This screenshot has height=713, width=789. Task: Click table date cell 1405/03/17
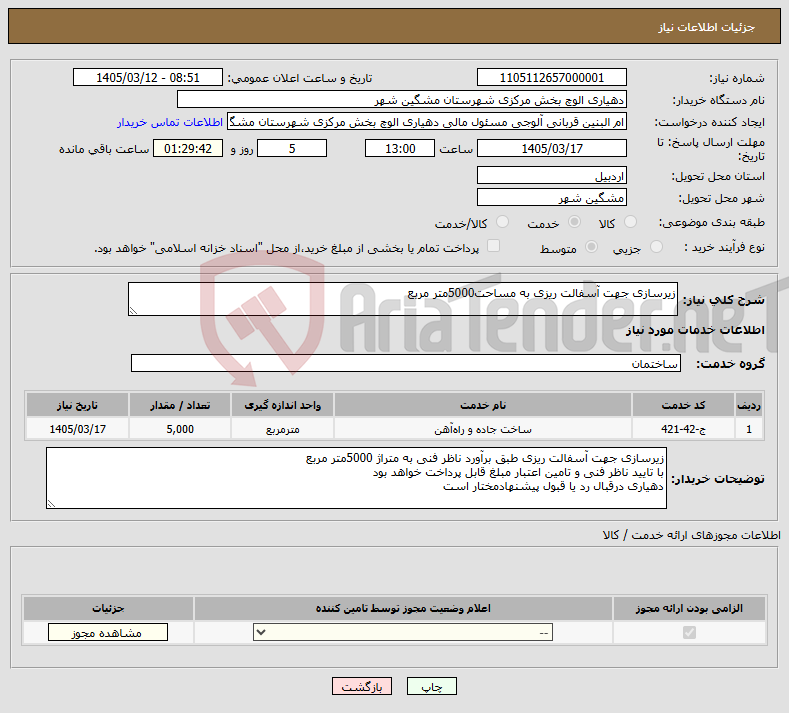click(x=77, y=429)
